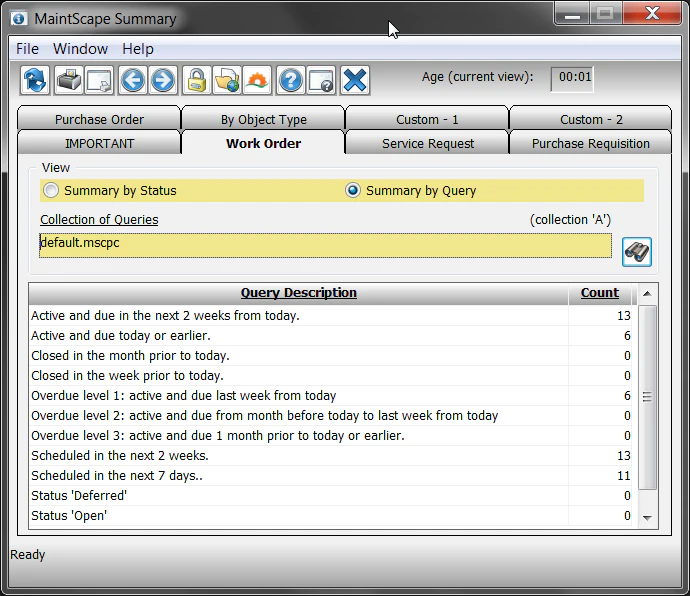
Task: Click the default.mscpc collection input field
Action: pyautogui.click(x=325, y=246)
